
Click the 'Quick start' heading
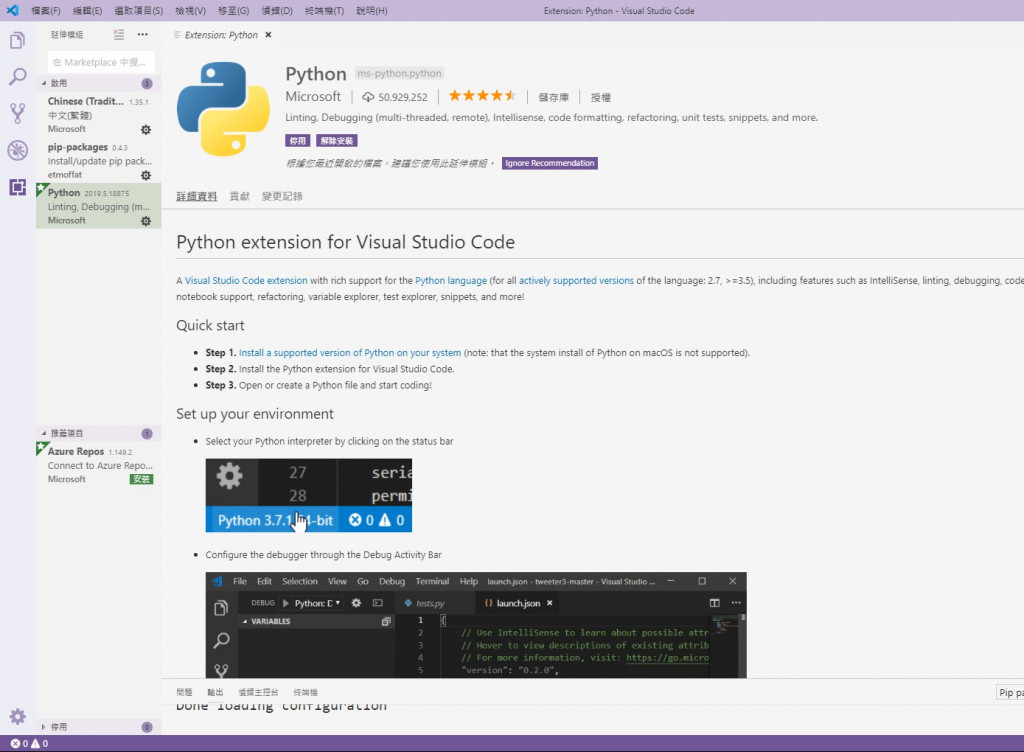point(210,325)
